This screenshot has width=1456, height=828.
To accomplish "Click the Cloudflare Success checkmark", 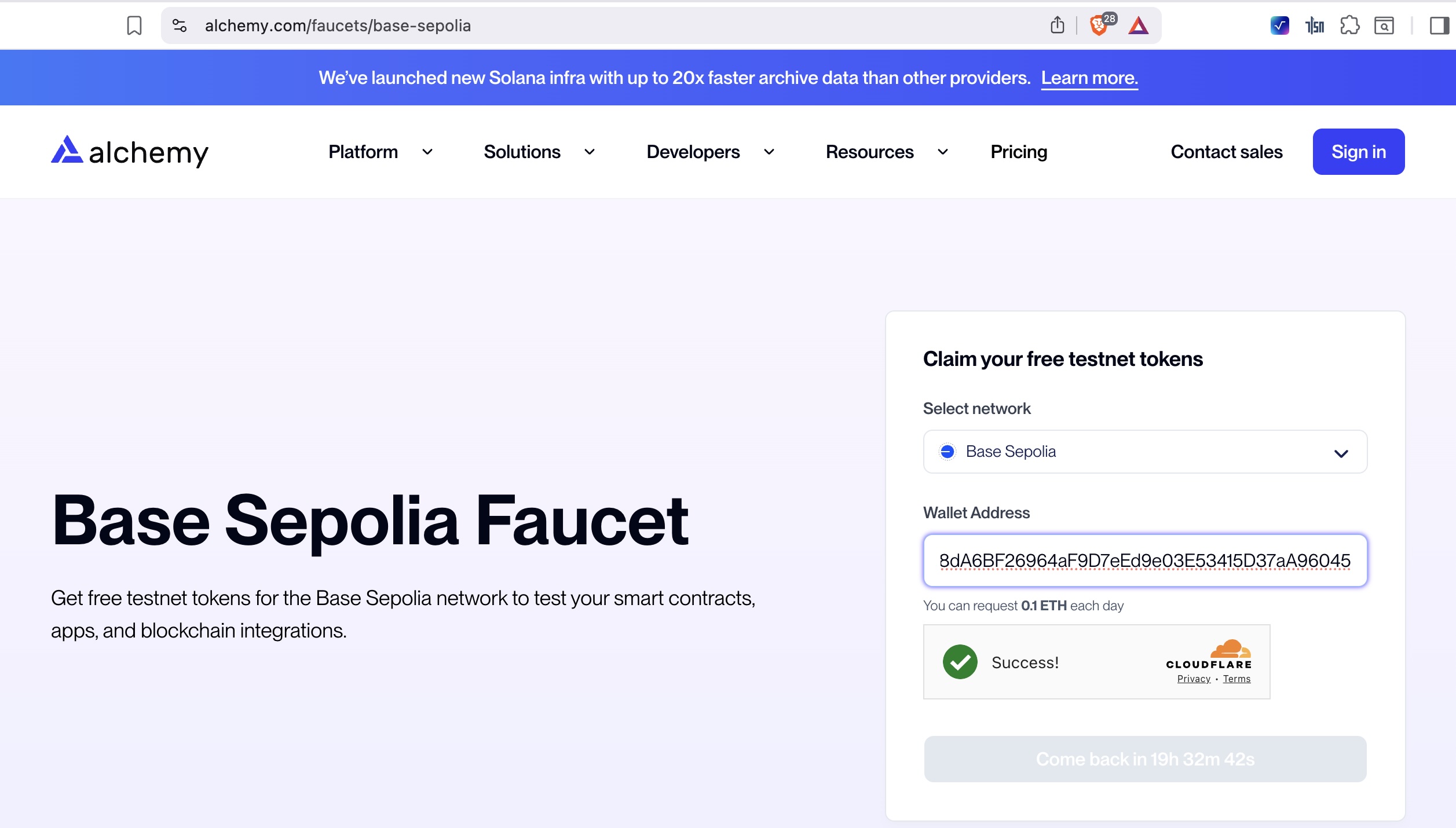I will pyautogui.click(x=960, y=662).
